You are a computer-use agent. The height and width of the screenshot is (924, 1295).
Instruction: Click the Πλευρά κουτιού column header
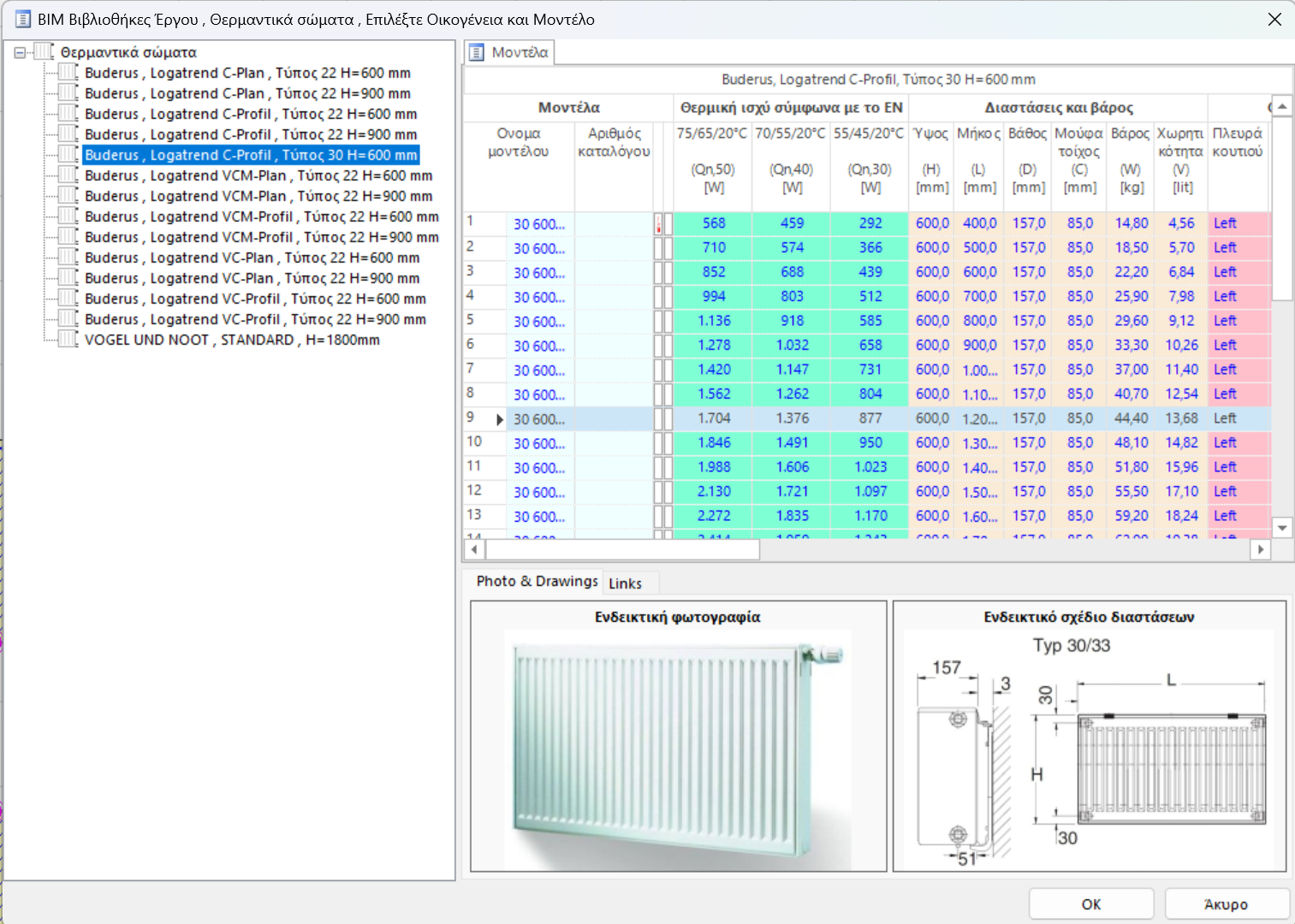1238,167
